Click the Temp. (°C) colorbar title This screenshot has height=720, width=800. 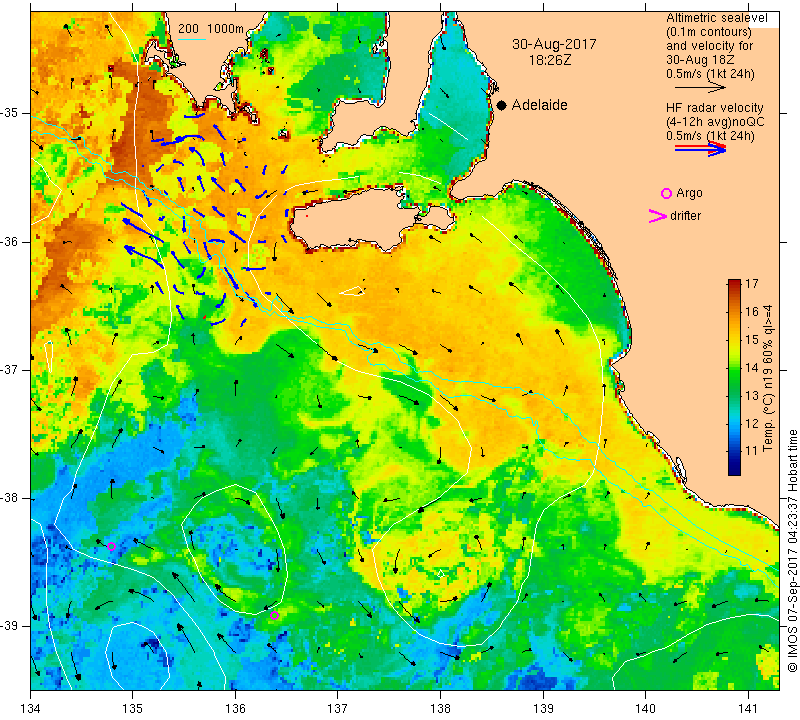[x=768, y=378]
